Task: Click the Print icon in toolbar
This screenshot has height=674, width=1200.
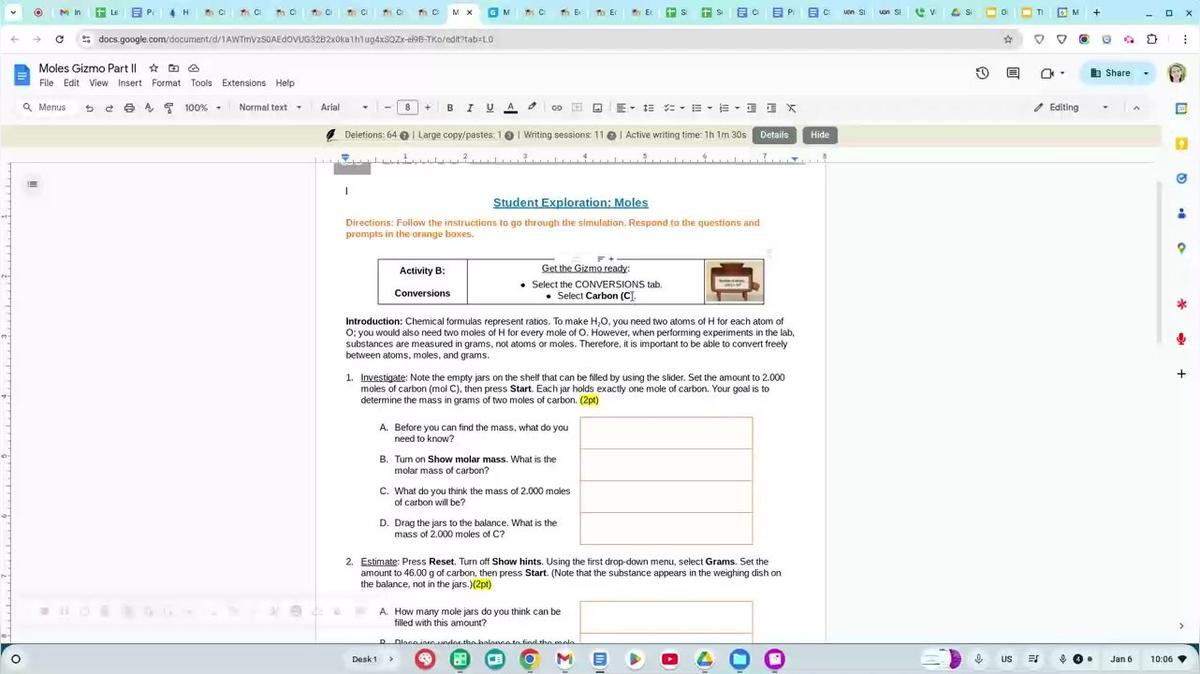Action: tap(129, 108)
